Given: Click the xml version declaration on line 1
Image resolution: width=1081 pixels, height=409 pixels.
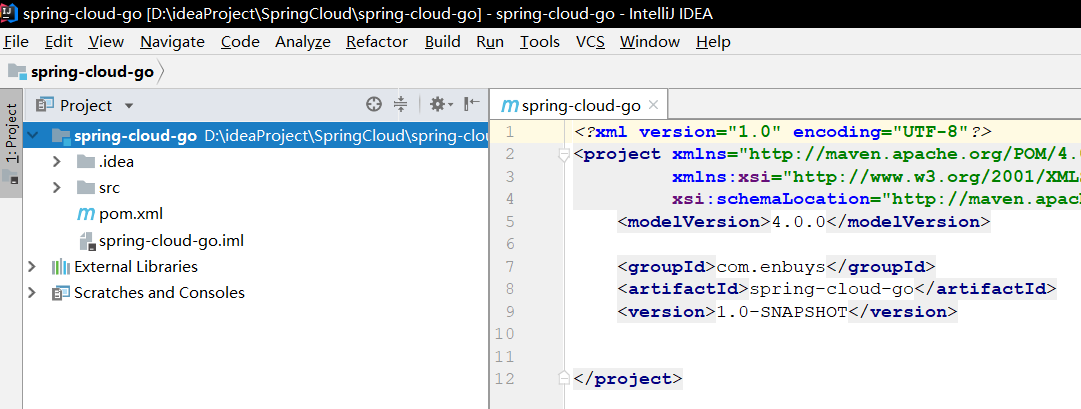Looking at the screenshot, I should pyautogui.click(x=782, y=131).
